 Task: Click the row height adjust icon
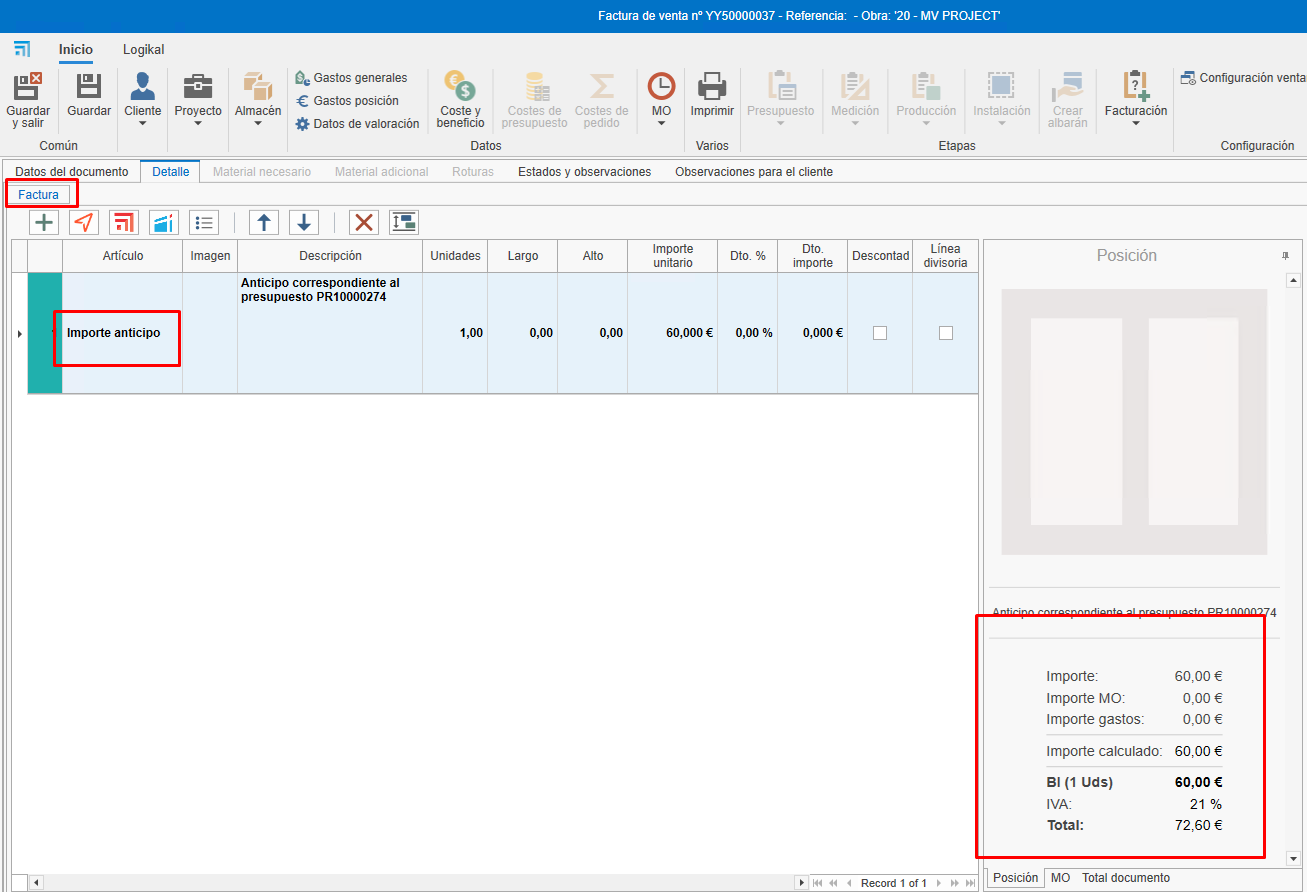[x=404, y=222]
